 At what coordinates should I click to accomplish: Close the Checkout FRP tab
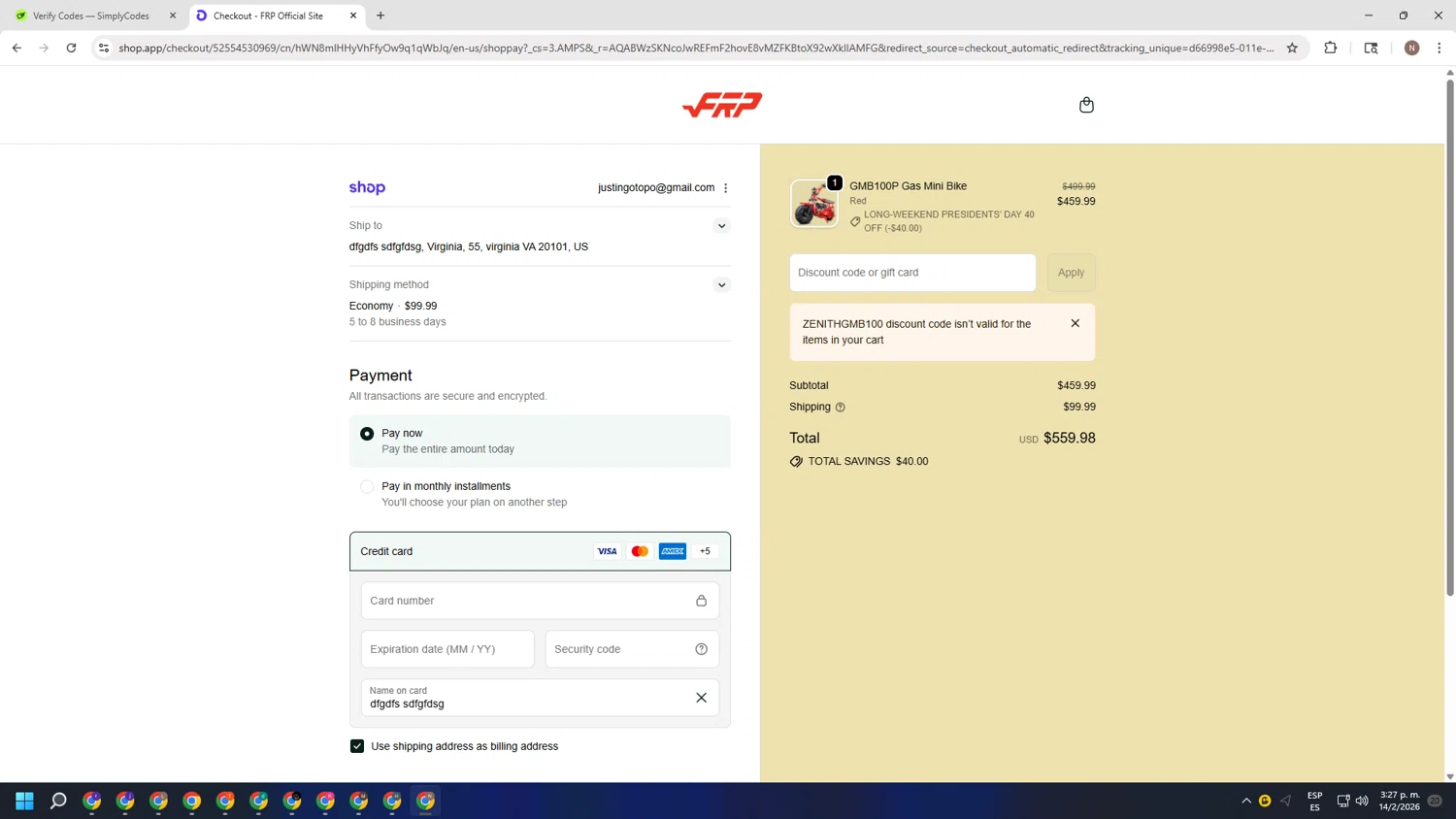pos(353,16)
